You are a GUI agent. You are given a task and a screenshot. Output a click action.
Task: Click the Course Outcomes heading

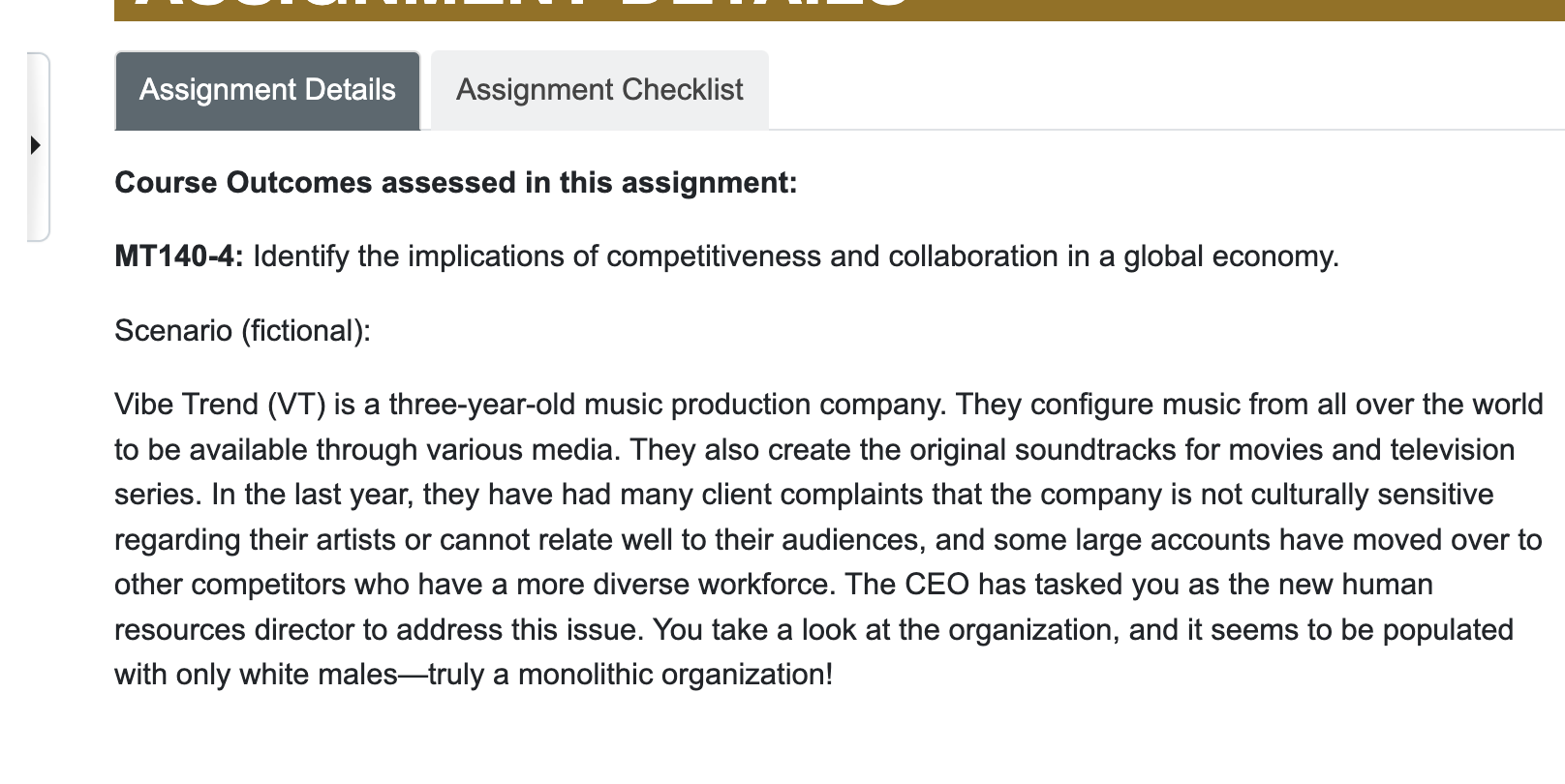[x=455, y=182]
